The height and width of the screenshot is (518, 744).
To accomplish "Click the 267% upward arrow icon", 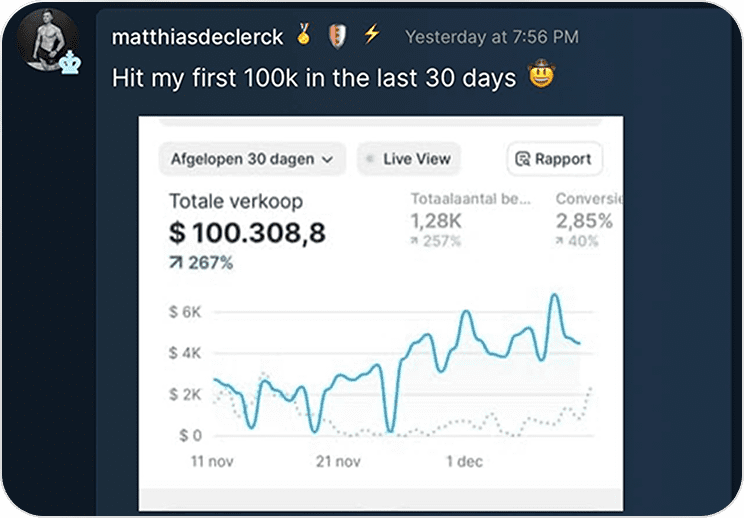I will 176,262.
